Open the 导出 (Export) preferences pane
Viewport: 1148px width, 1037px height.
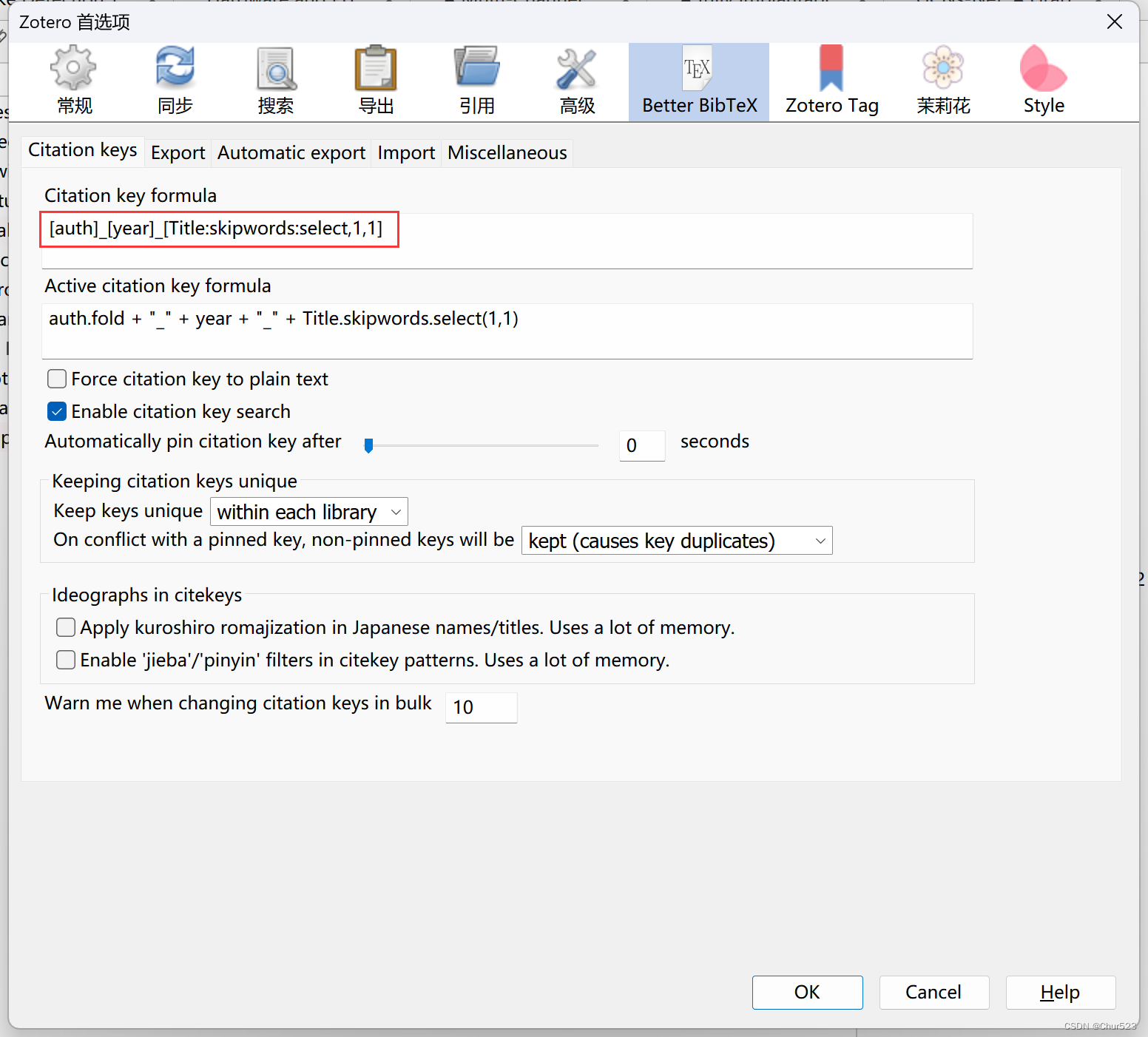pyautogui.click(x=377, y=81)
